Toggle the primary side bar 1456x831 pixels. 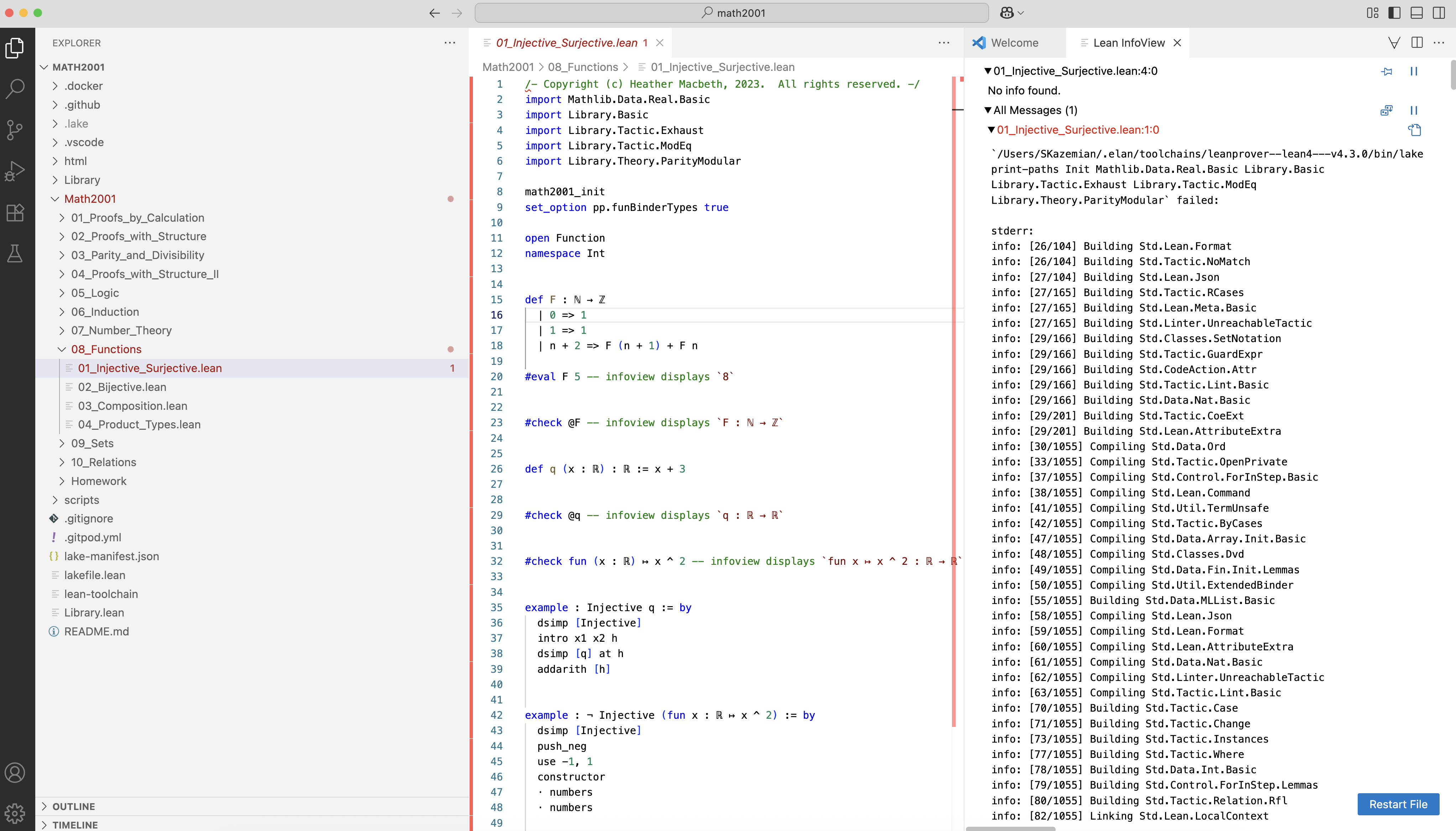pos(1394,12)
